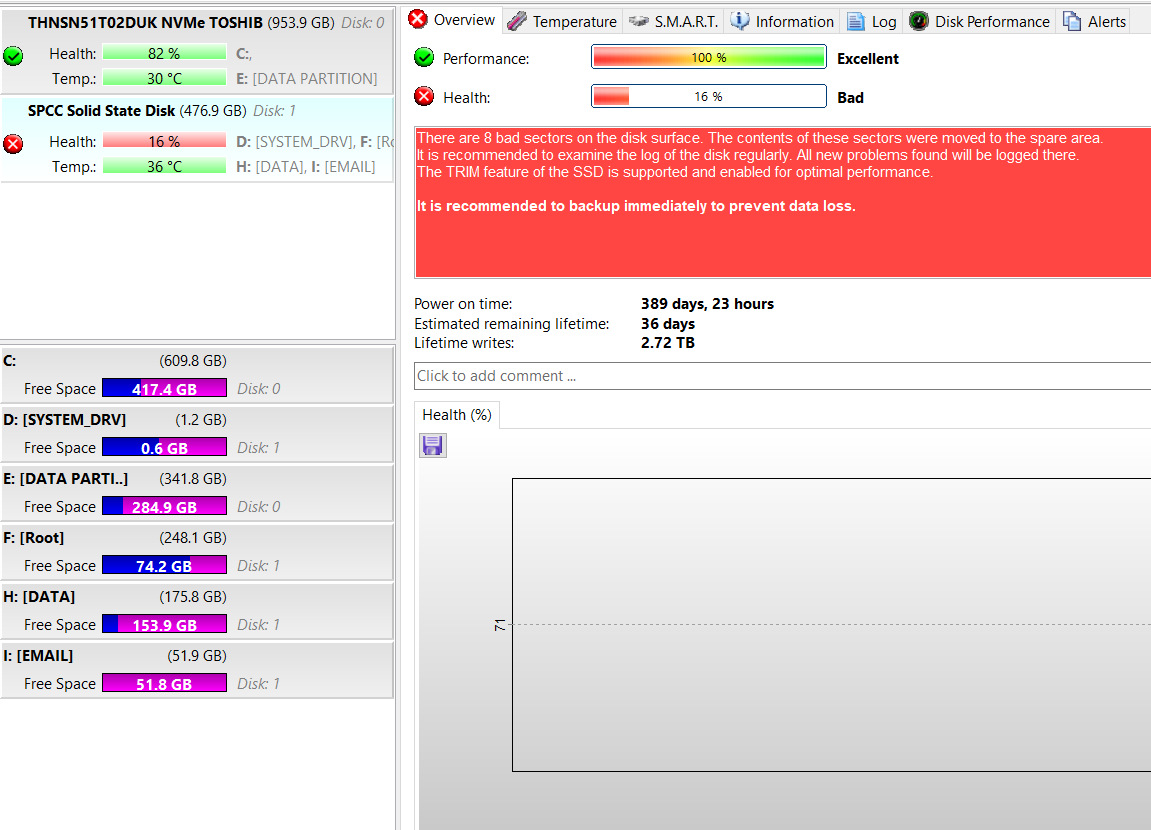Click the 417.4 GB free space bar
Screen dimensions: 1151x830
164,388
